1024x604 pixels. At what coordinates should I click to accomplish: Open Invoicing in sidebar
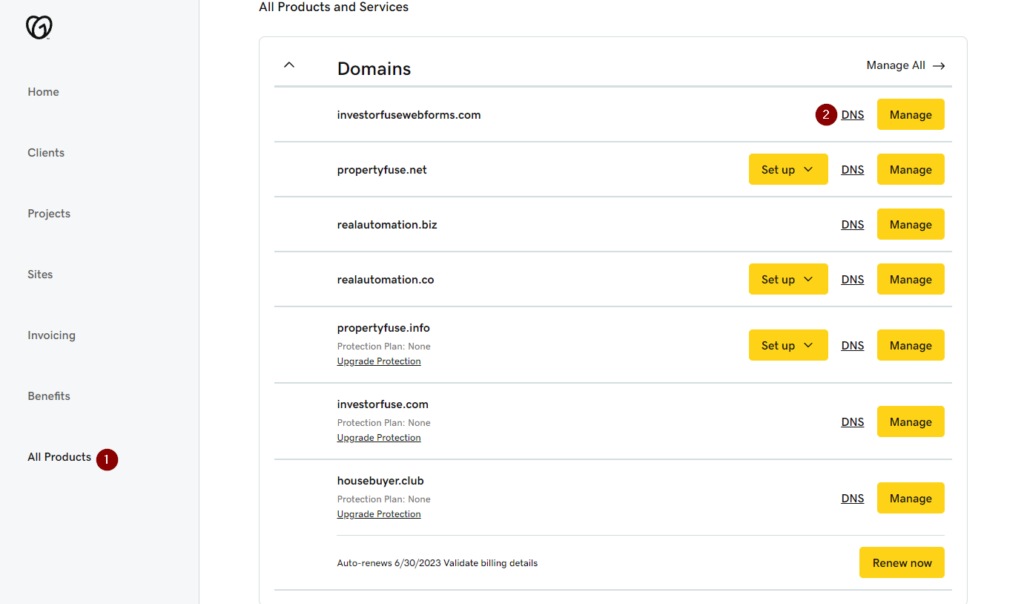[x=52, y=335]
